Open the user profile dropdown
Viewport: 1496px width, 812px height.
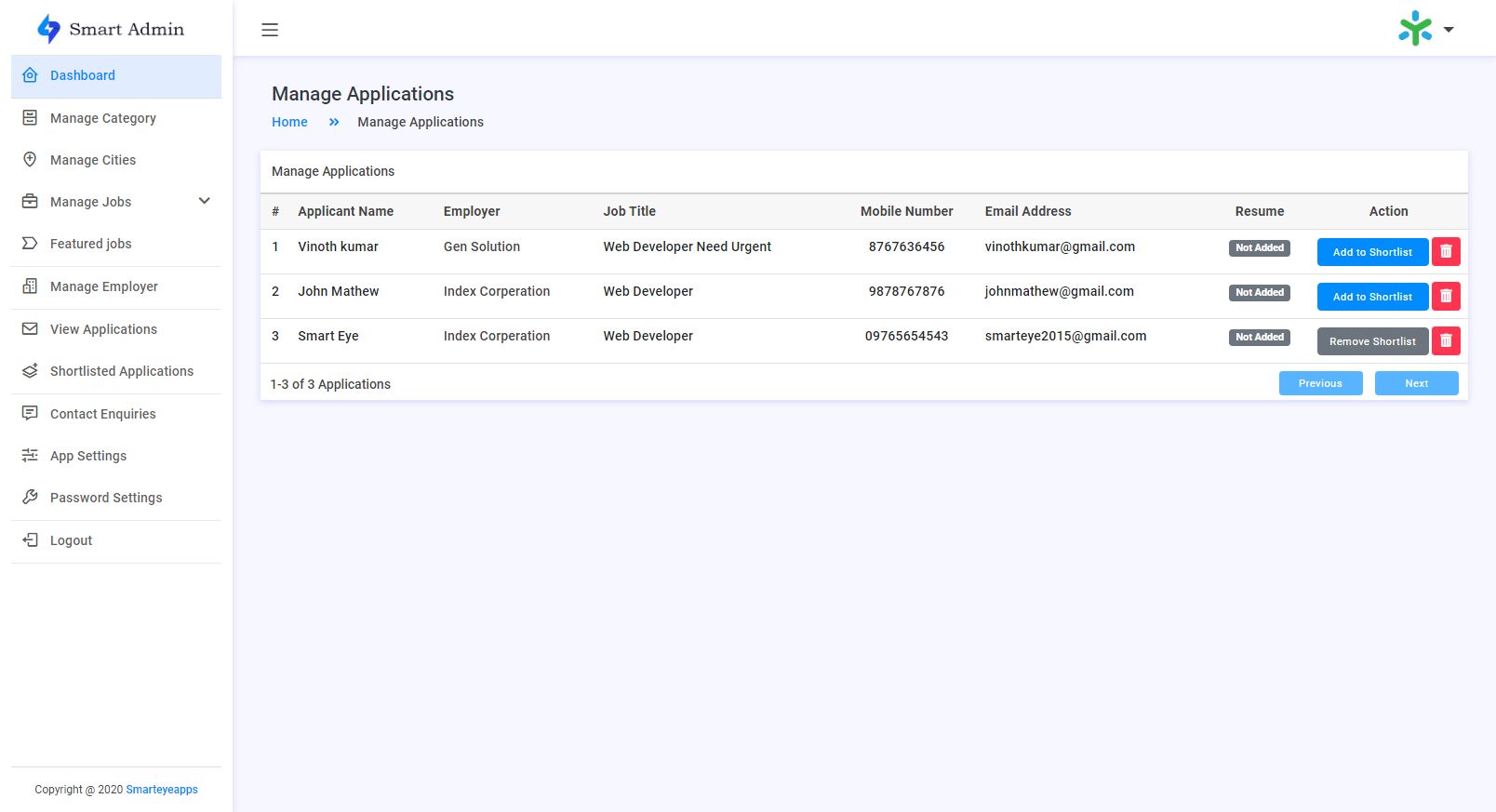(x=1425, y=29)
